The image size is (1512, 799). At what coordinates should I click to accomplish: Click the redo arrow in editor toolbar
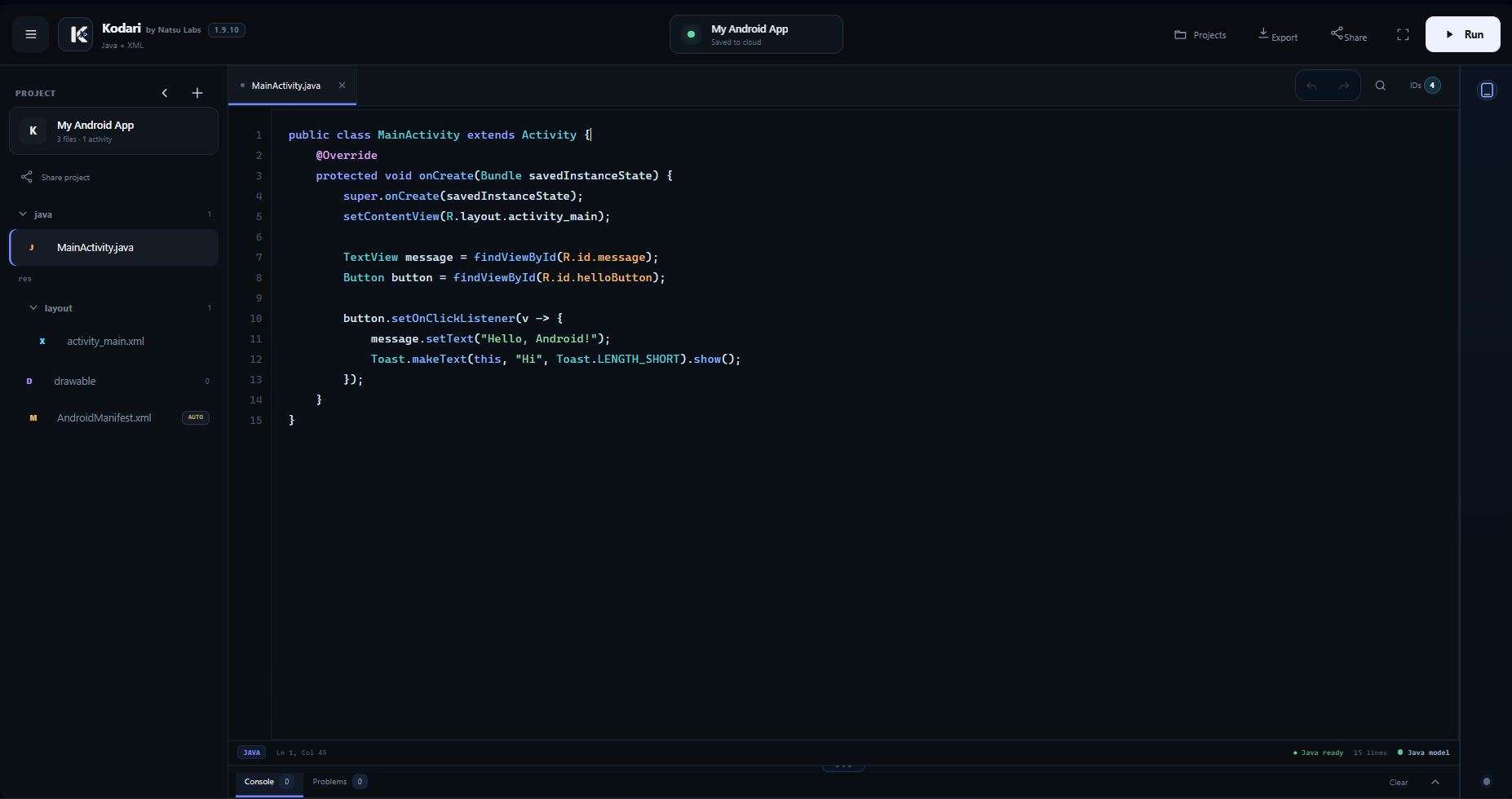point(1344,86)
